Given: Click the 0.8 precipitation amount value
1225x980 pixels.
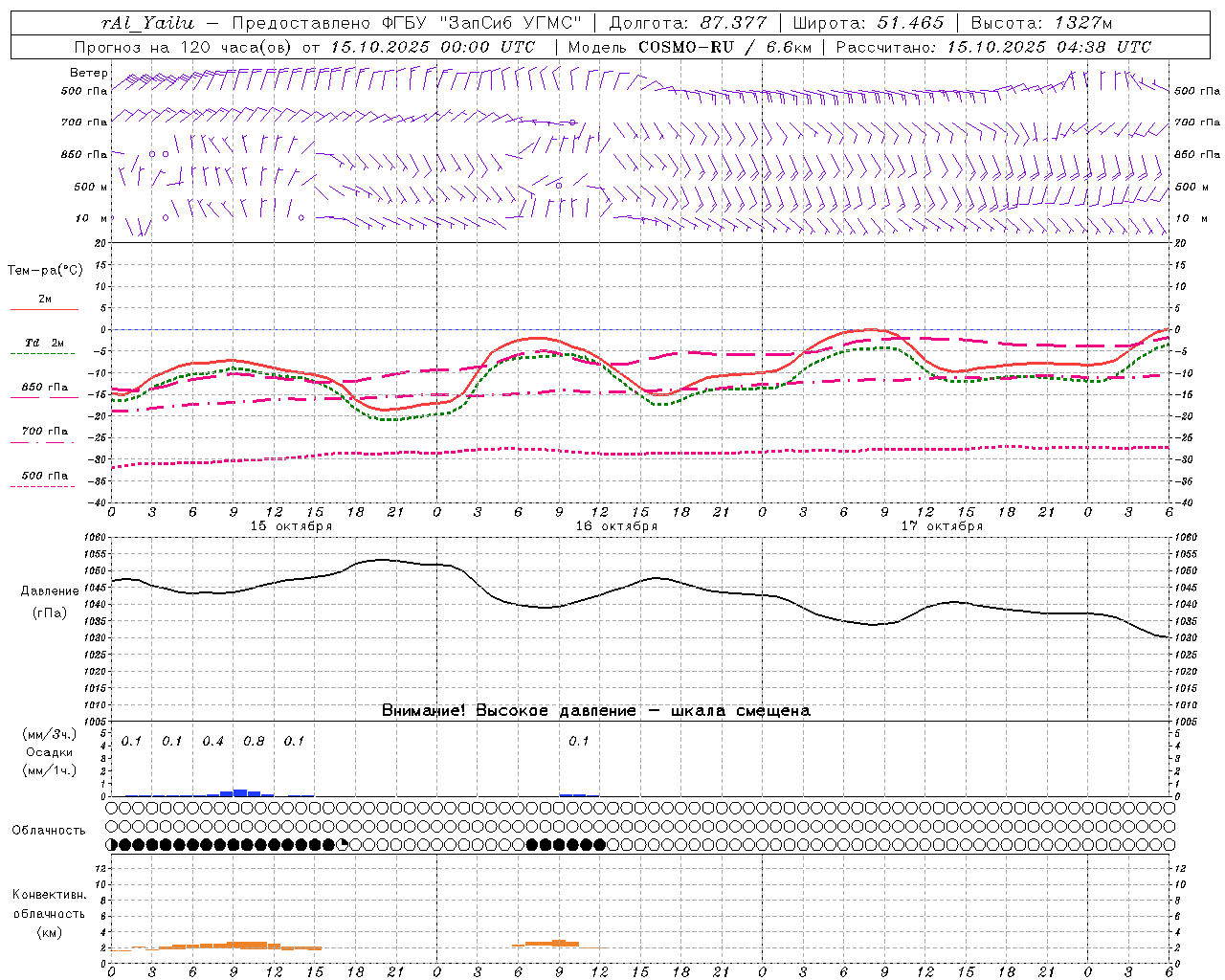Looking at the screenshot, I should tap(254, 742).
